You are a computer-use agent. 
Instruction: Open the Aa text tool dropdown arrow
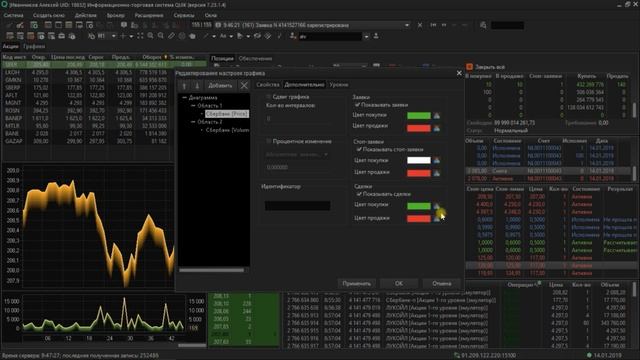231,36
